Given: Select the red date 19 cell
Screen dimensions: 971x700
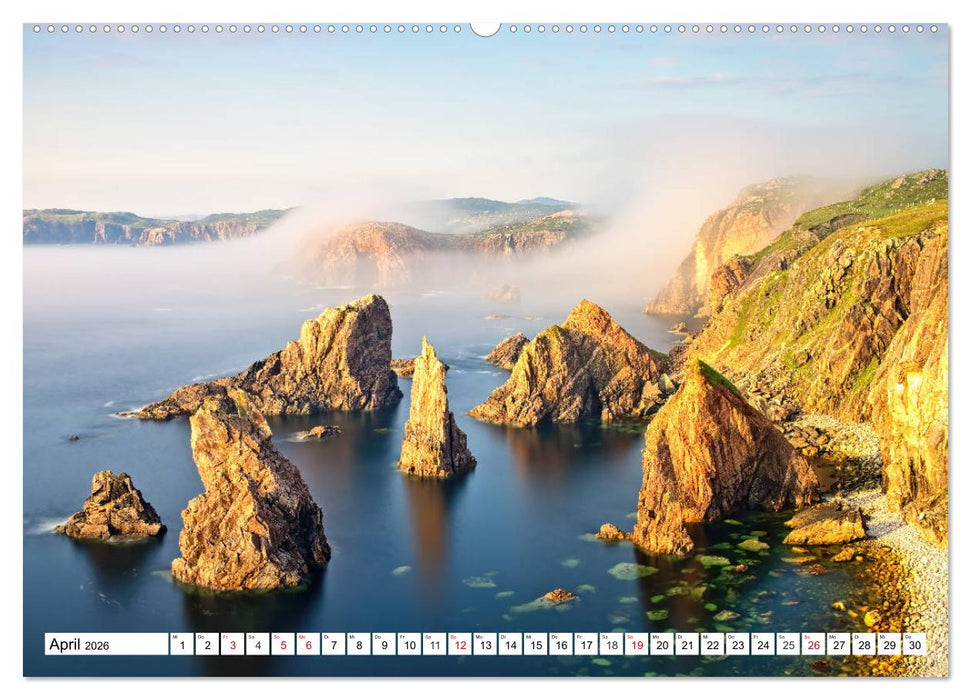Looking at the screenshot, I should point(636,644).
